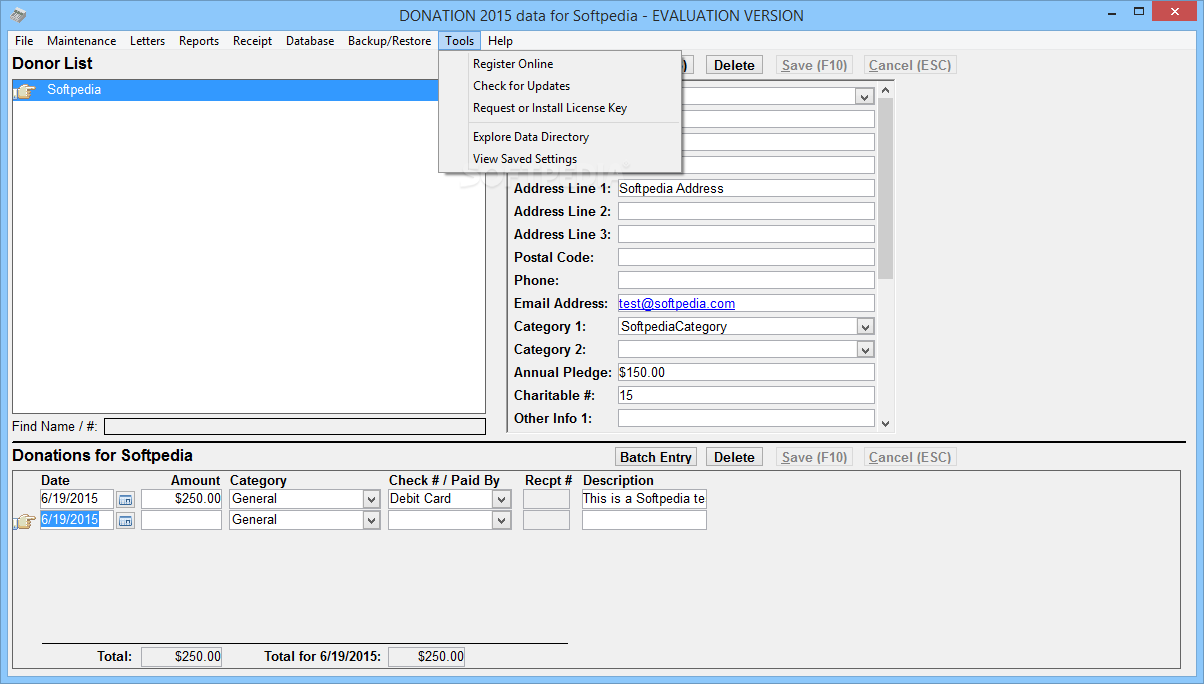Expand the Category 2 dropdown
This screenshot has height=684, width=1204.
coord(865,350)
